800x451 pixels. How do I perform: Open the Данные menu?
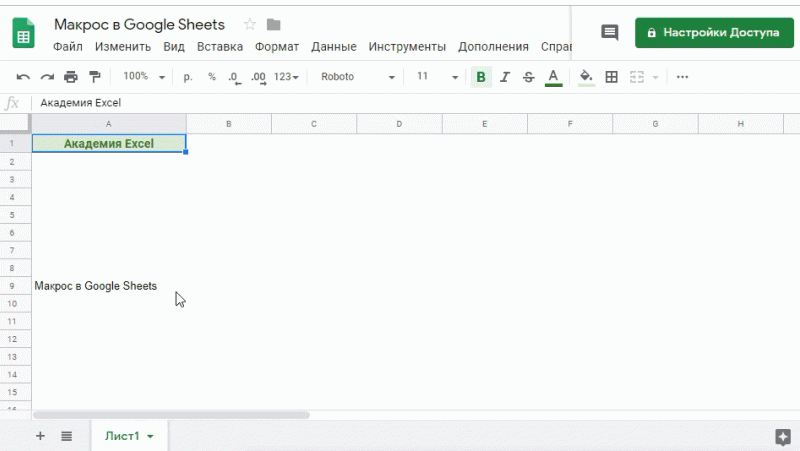(334, 46)
